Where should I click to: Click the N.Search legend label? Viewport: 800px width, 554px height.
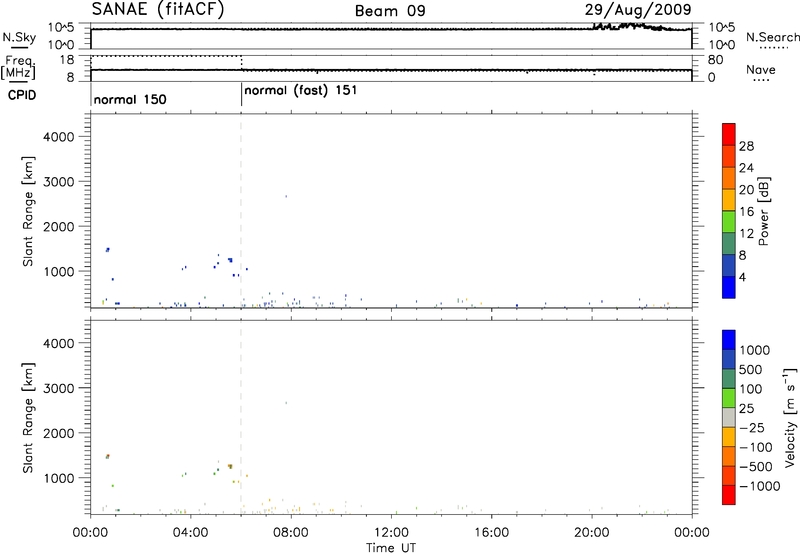[772, 37]
